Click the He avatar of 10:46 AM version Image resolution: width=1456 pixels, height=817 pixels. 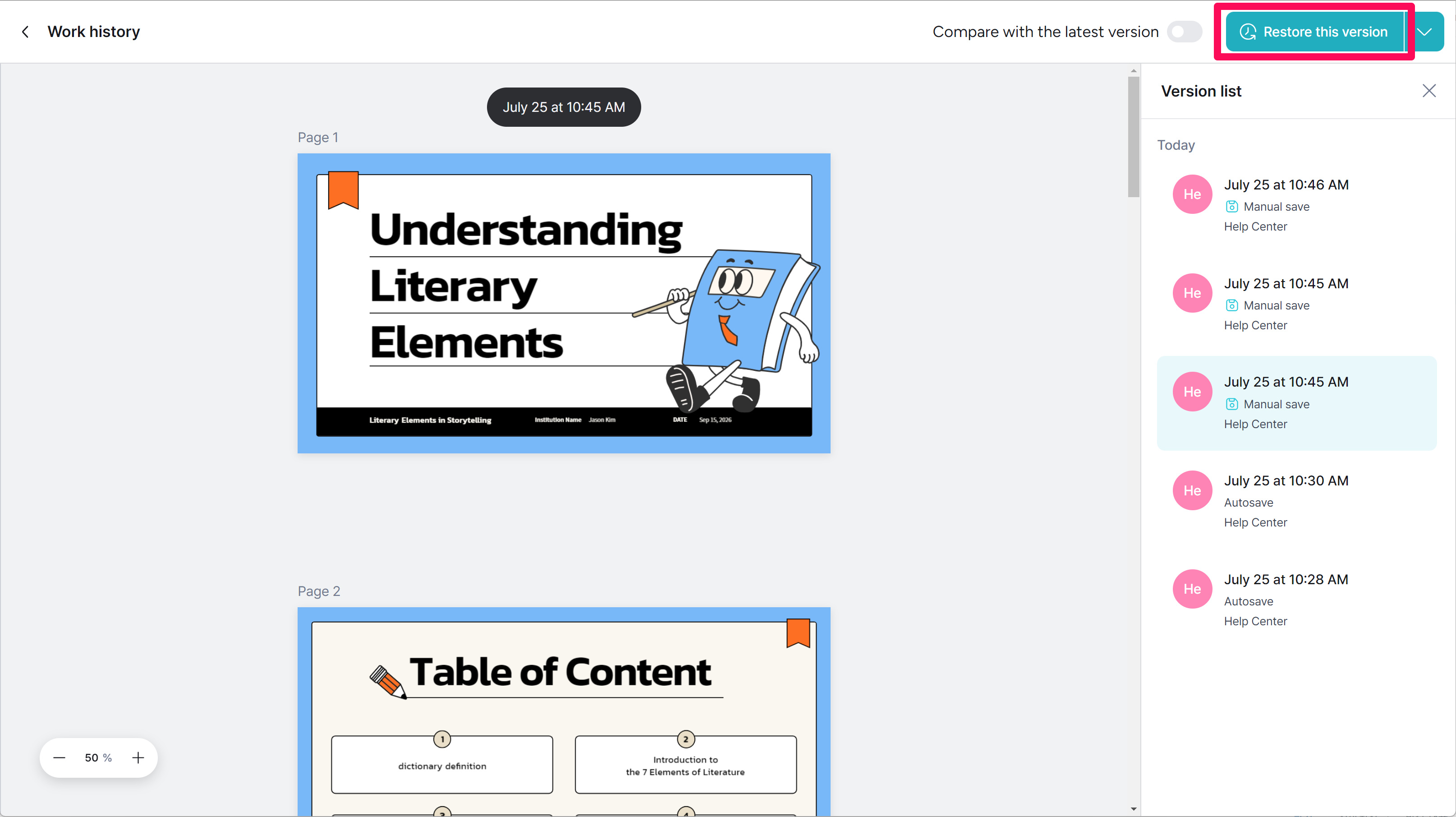1192,194
